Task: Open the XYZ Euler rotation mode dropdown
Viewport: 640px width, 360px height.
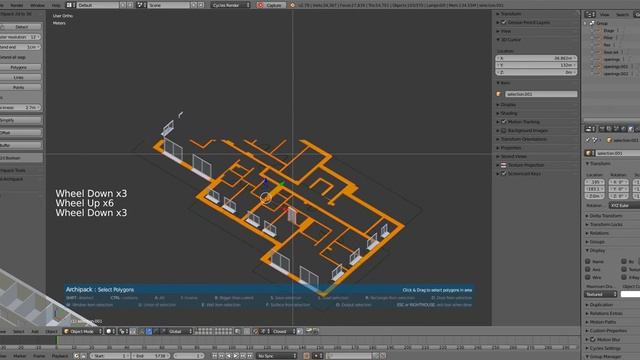Action: [x=624, y=205]
